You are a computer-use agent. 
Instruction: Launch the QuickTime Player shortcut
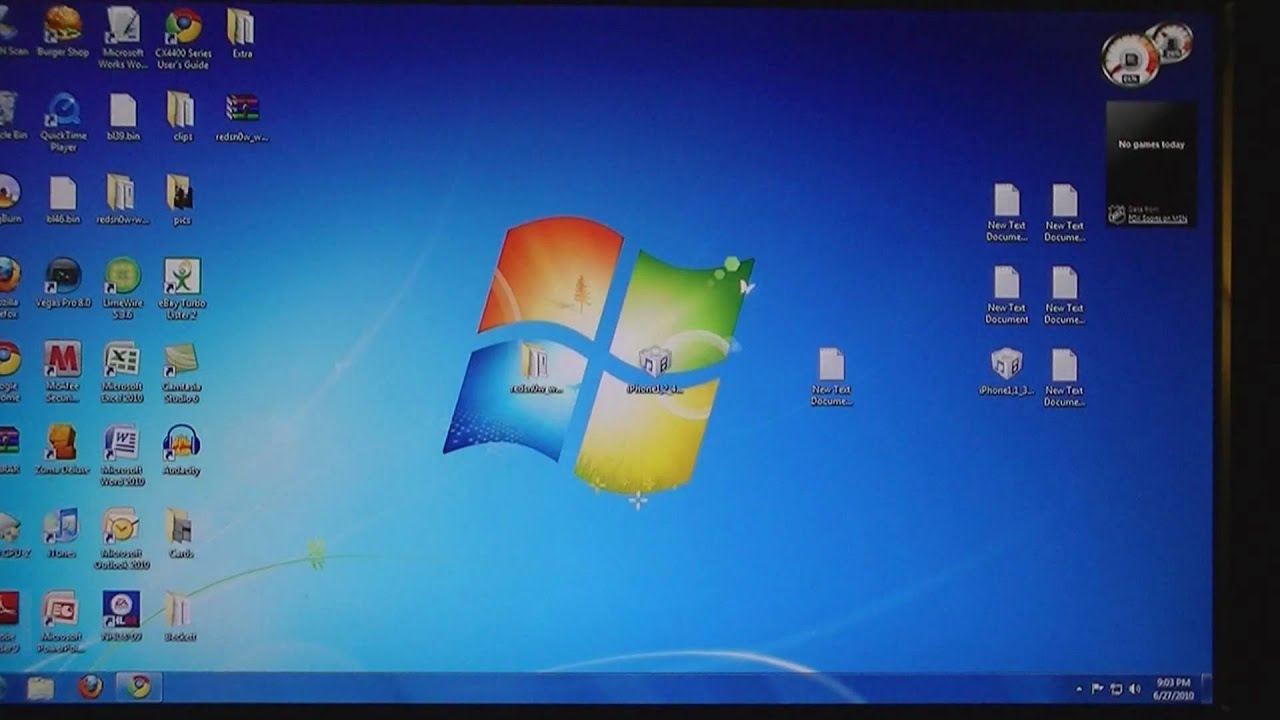pyautogui.click(x=63, y=122)
